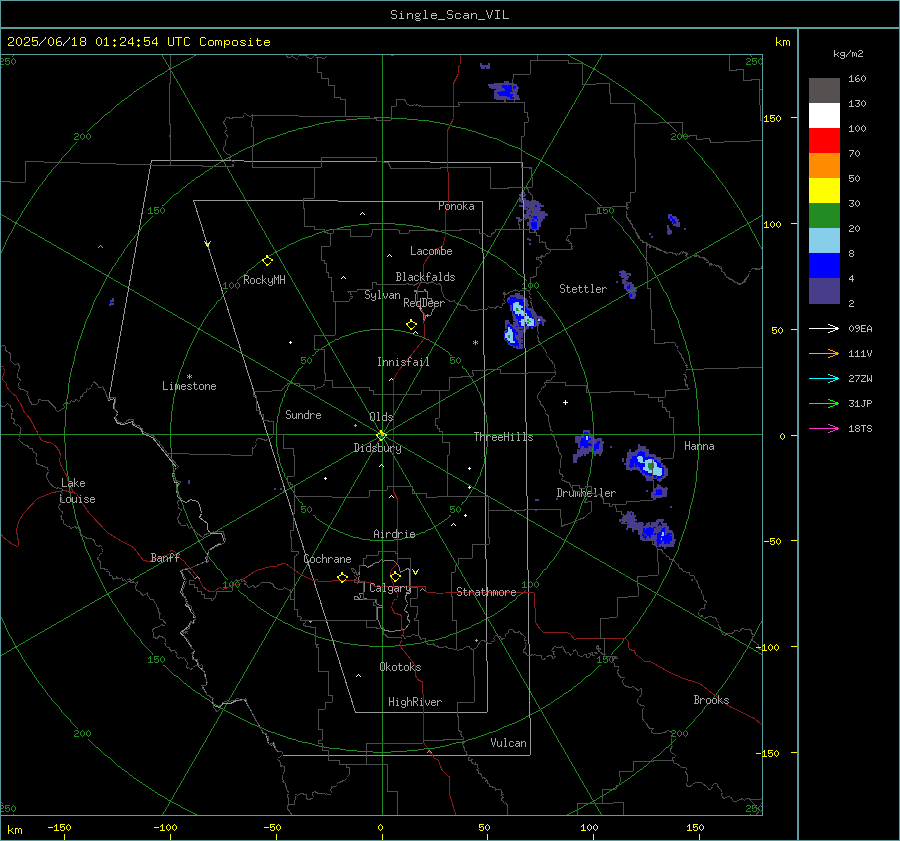900x841 pixels.
Task: Click the yellow V marker north of RockyMH
Action: [208, 244]
